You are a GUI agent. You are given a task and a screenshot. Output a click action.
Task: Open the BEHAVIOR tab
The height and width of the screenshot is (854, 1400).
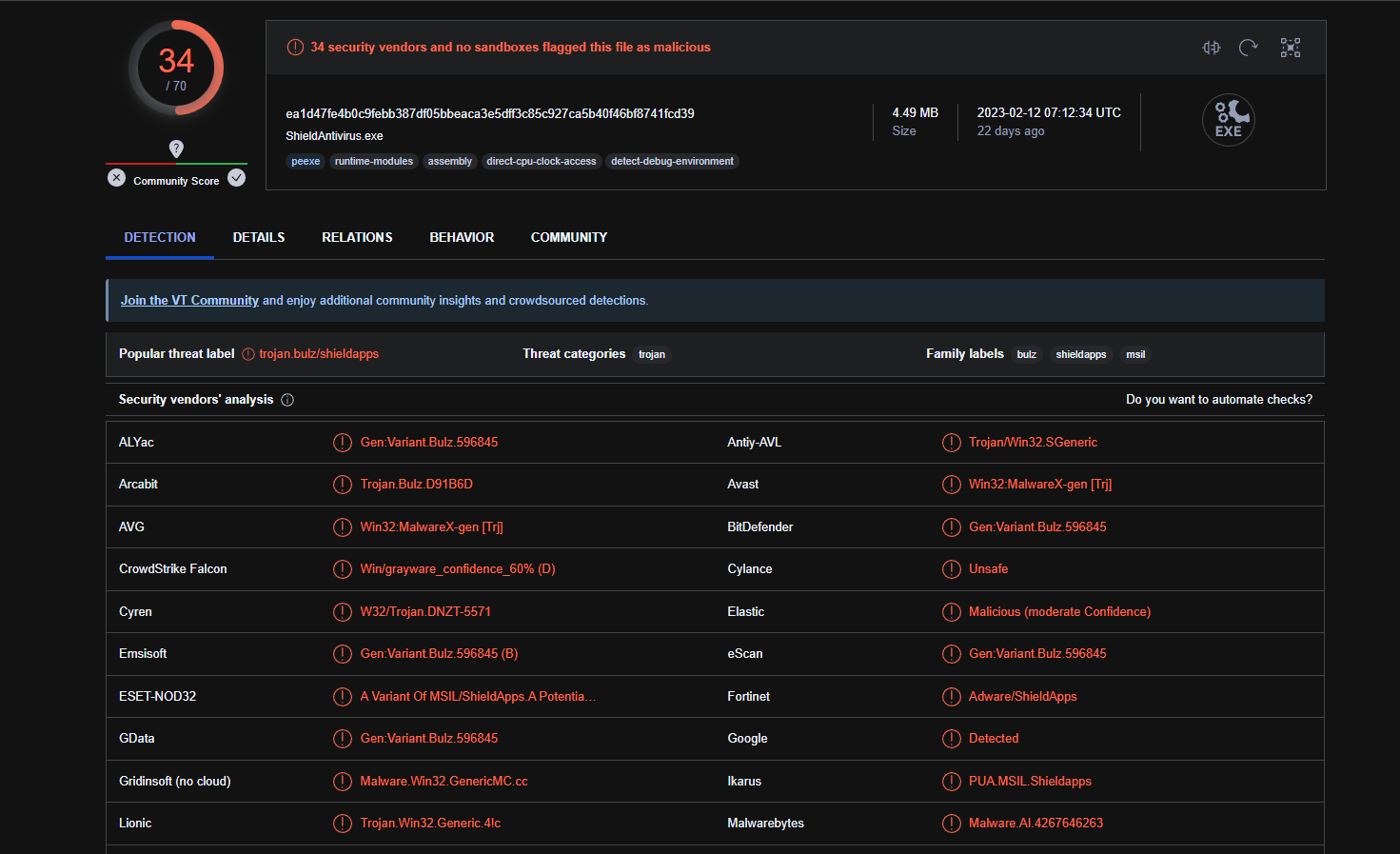pyautogui.click(x=462, y=238)
